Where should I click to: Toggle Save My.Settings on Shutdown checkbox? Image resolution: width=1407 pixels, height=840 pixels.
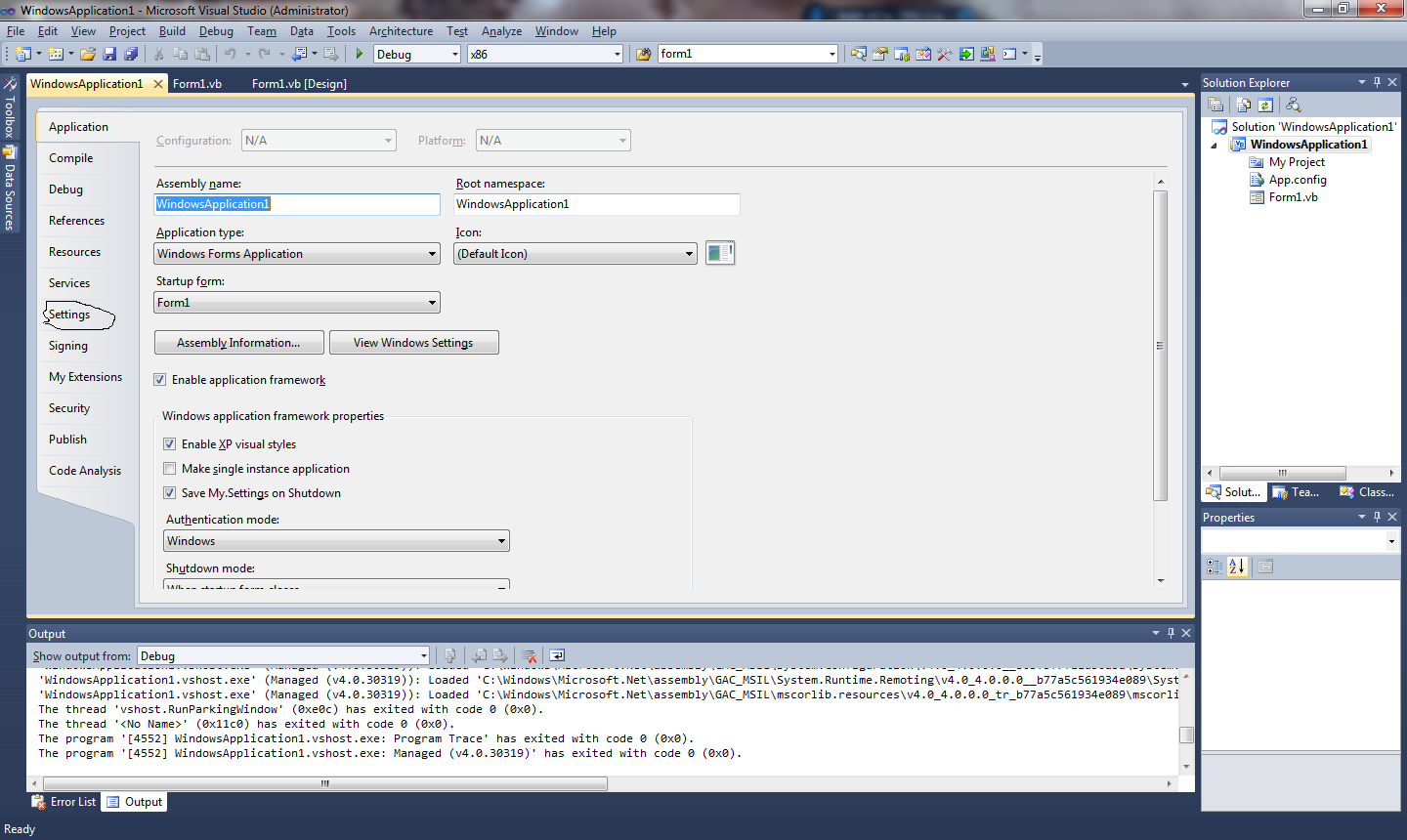click(170, 493)
